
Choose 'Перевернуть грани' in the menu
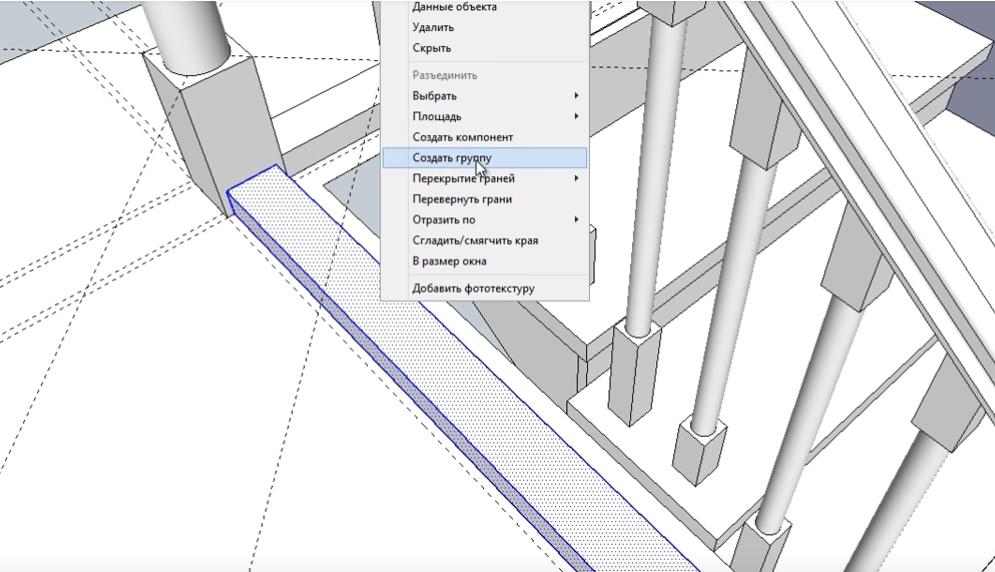[x=461, y=199]
